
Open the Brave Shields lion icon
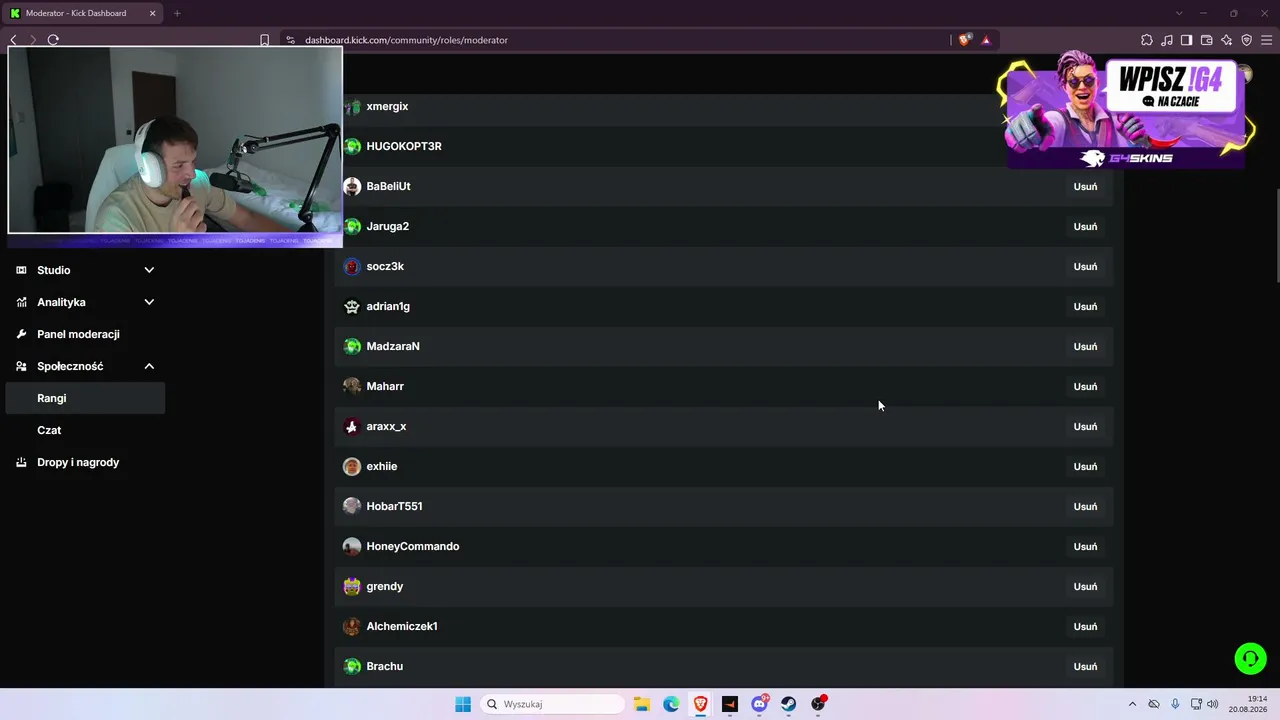[964, 40]
